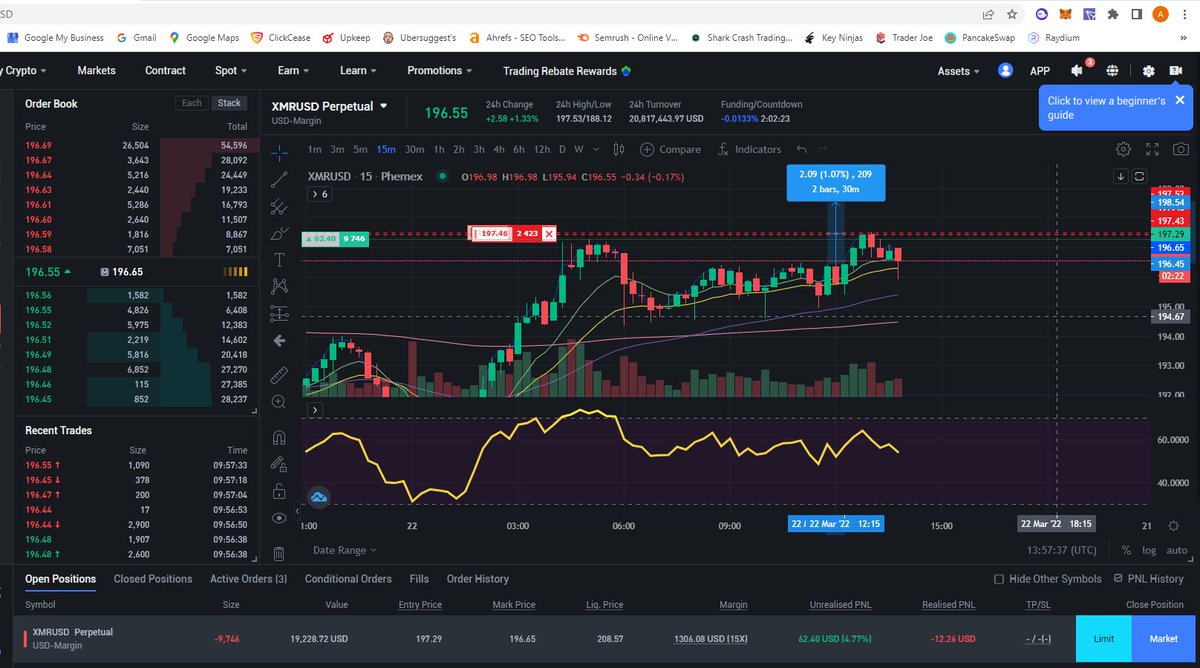Open the Gmail bookmark

tap(136, 38)
